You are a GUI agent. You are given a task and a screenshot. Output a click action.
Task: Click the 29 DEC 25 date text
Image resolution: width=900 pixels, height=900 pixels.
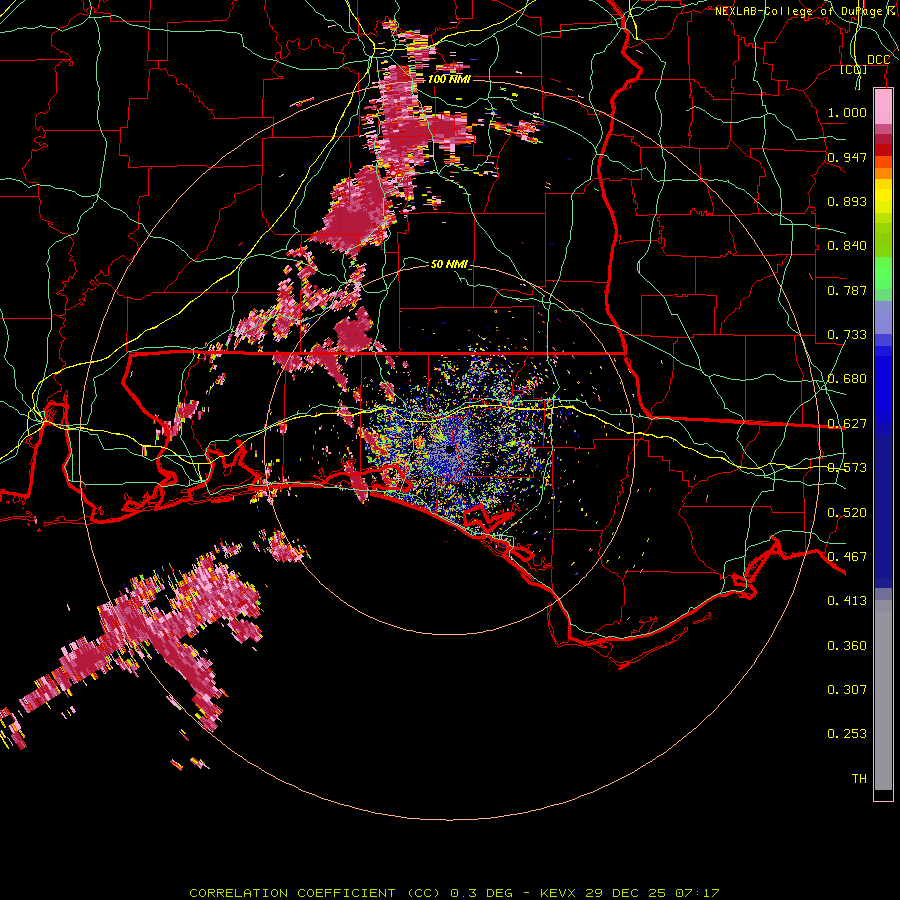tap(625, 893)
